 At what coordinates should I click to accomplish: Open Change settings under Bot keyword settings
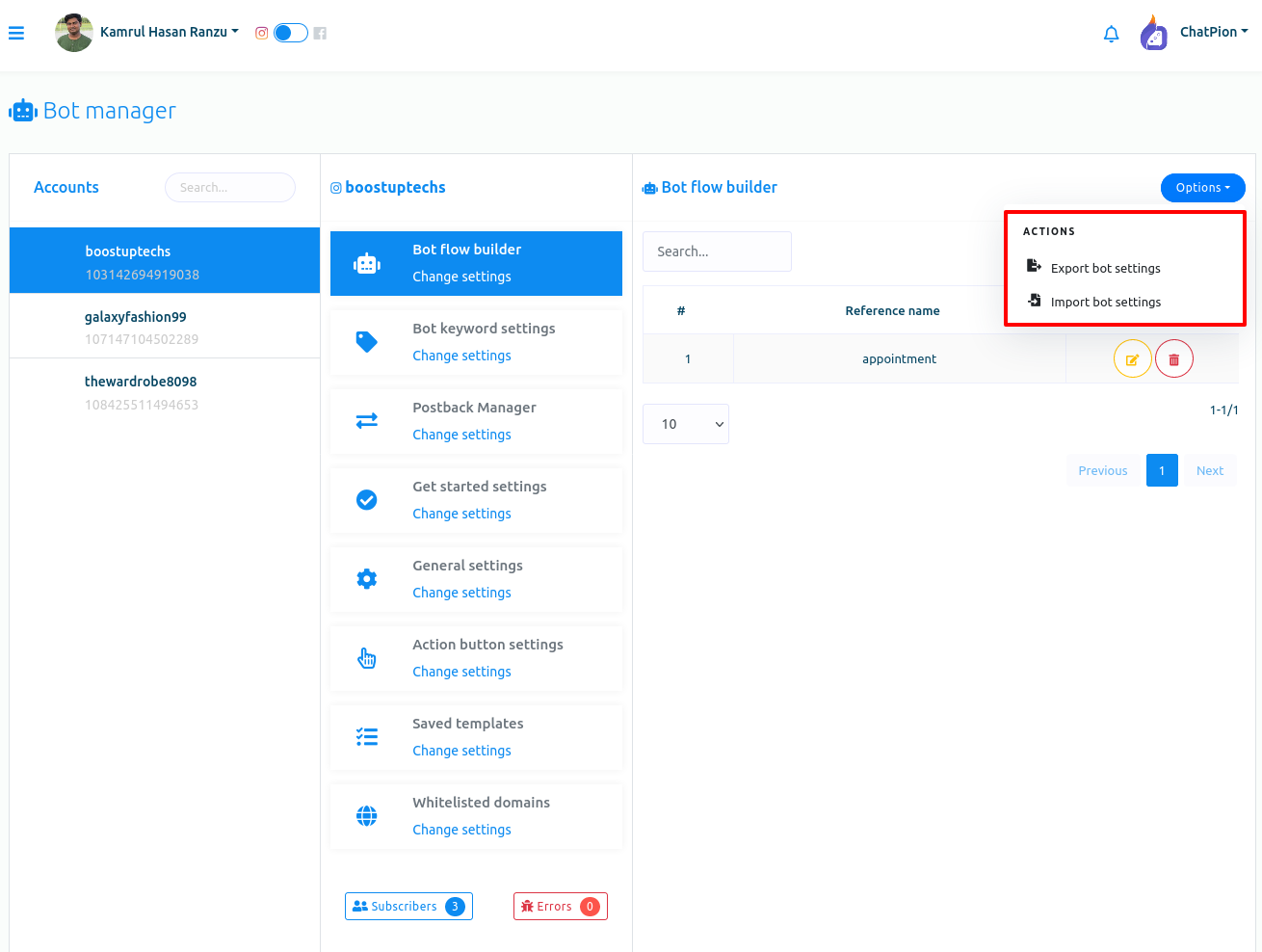(x=461, y=356)
